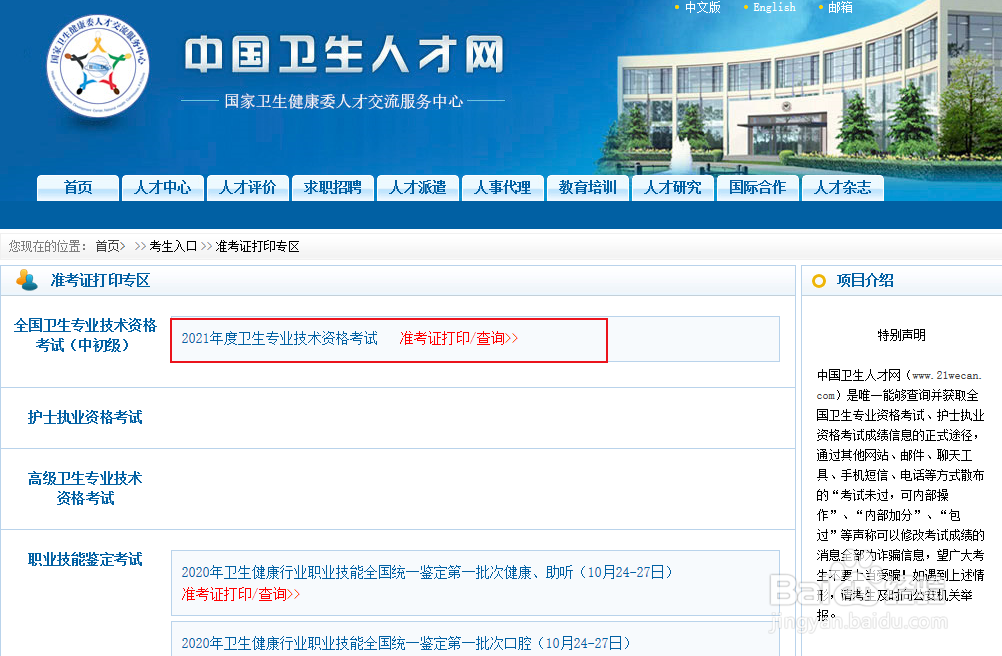Click 准考证打印专区 breadcrumb entry

[258, 247]
